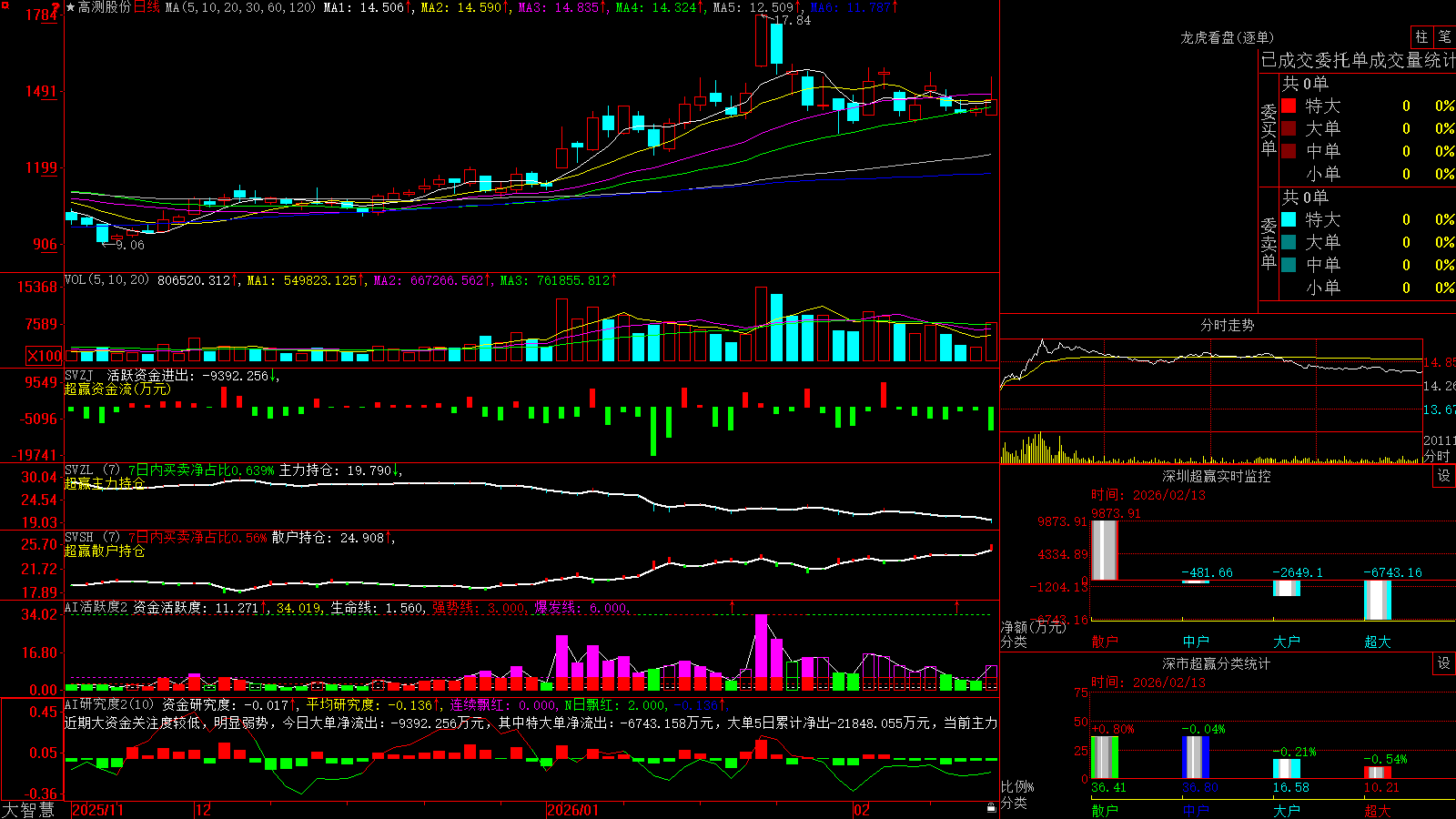The image size is (1456, 819).
Task: Click the 中户 value -481.66
Action: point(1207,572)
